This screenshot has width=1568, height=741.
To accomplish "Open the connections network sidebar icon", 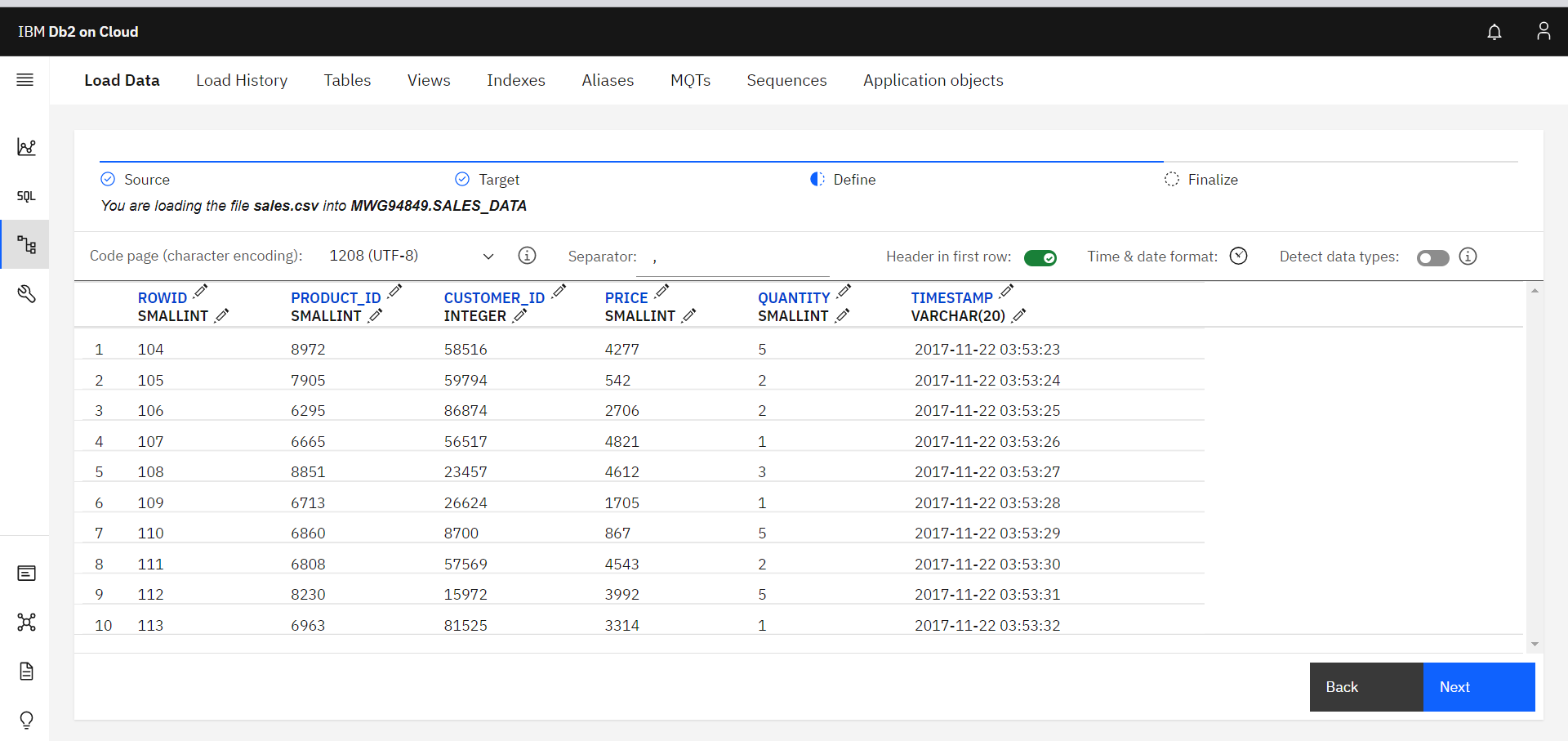I will (x=26, y=623).
